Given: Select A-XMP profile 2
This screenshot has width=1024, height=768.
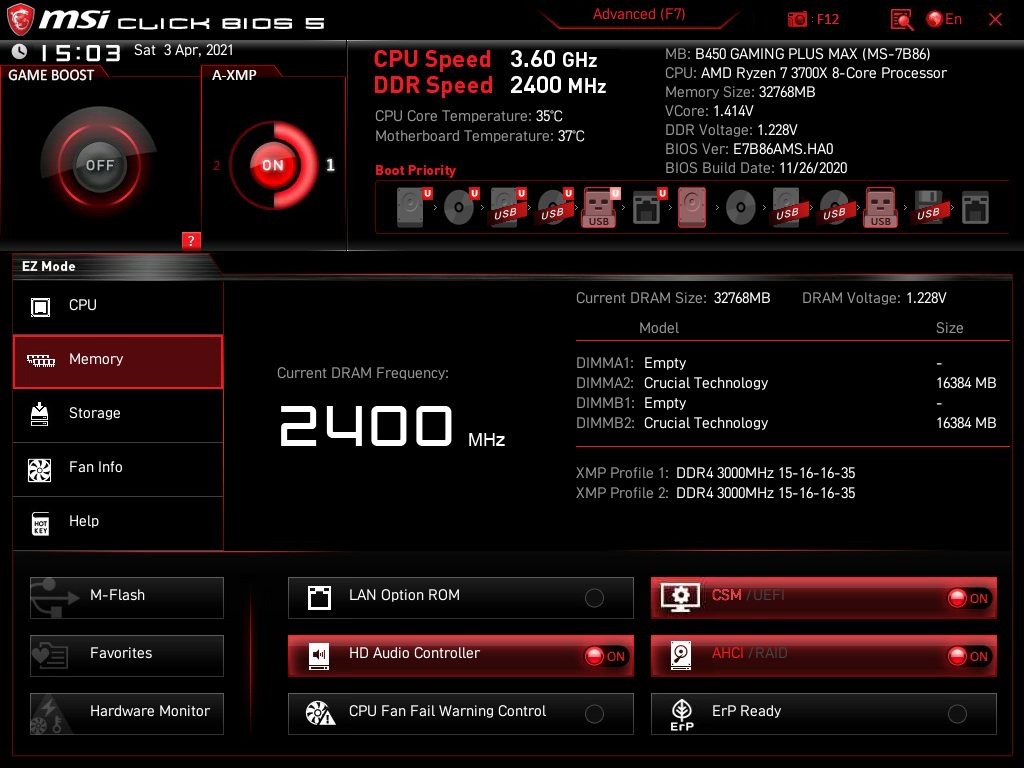Looking at the screenshot, I should [216, 166].
